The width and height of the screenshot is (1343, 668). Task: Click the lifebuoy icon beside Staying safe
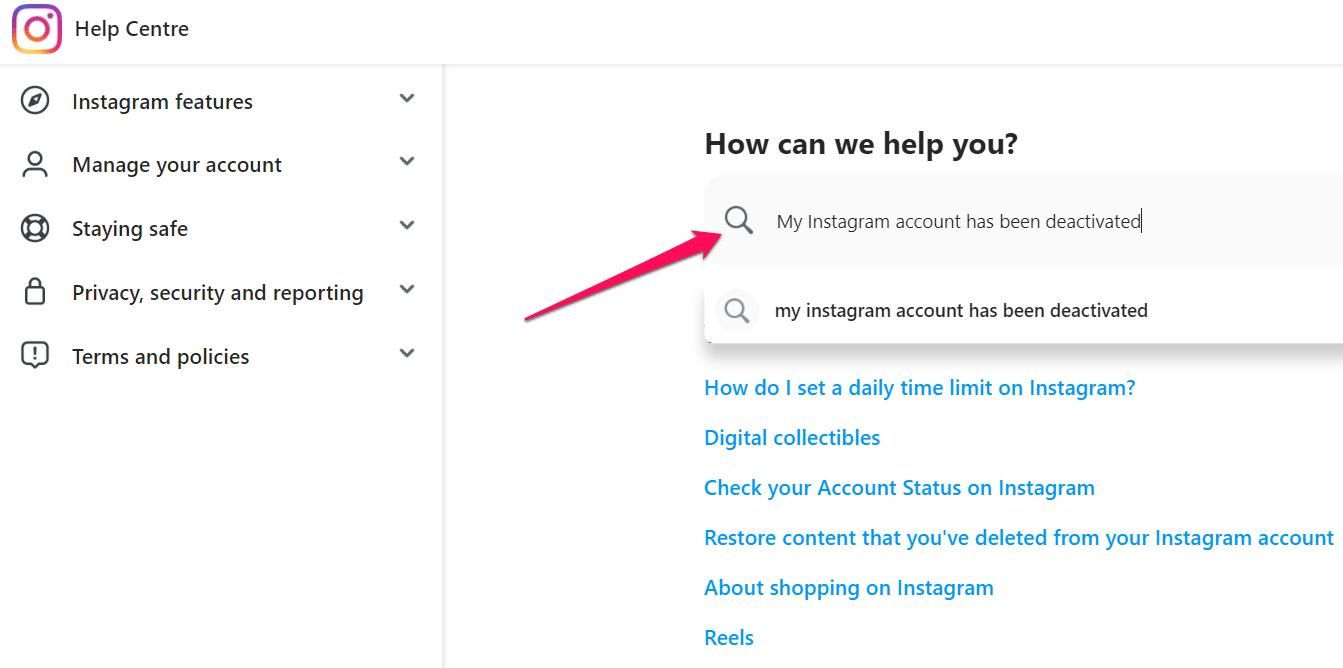pyautogui.click(x=35, y=229)
